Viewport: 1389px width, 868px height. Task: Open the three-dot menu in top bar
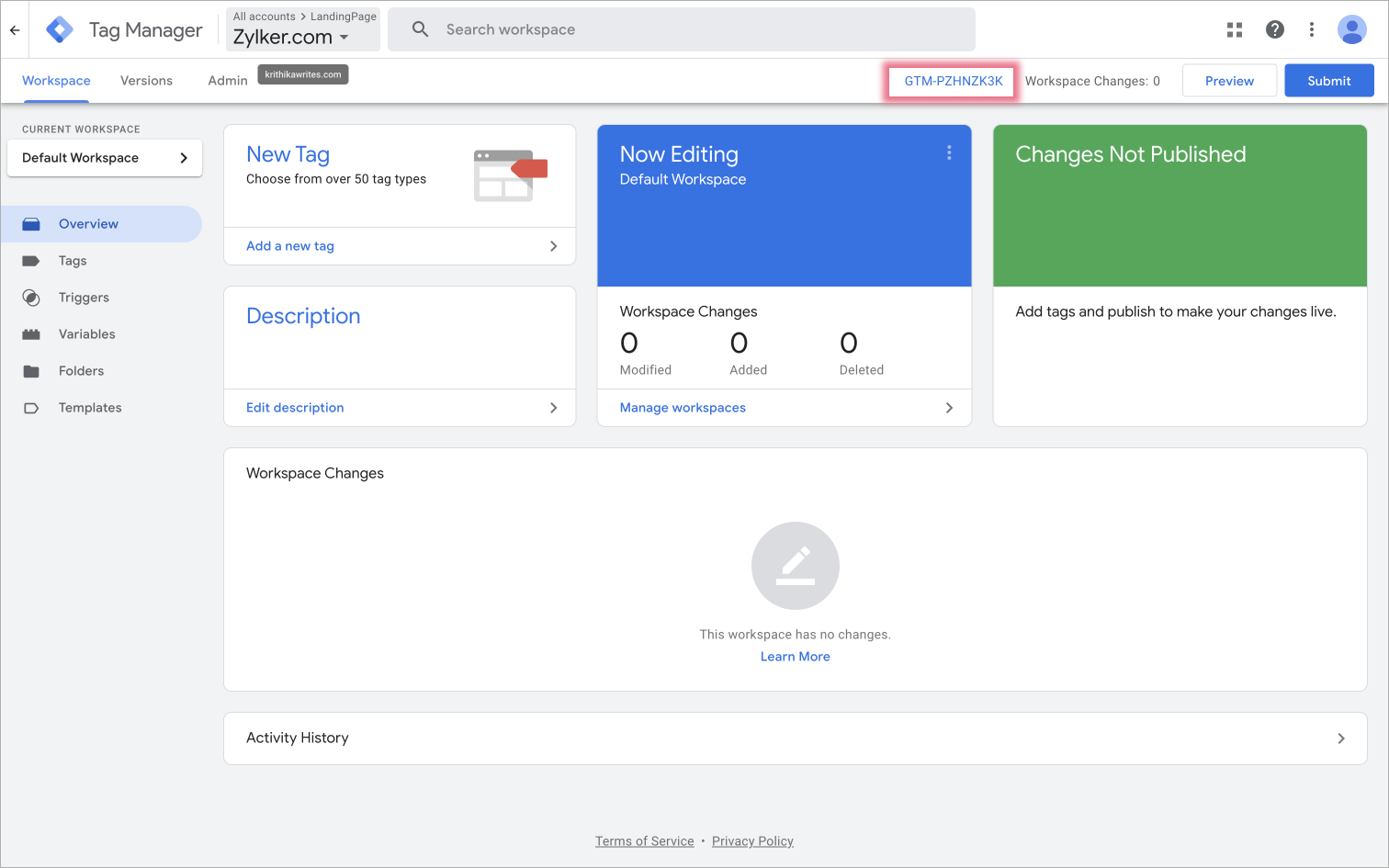click(x=1311, y=29)
